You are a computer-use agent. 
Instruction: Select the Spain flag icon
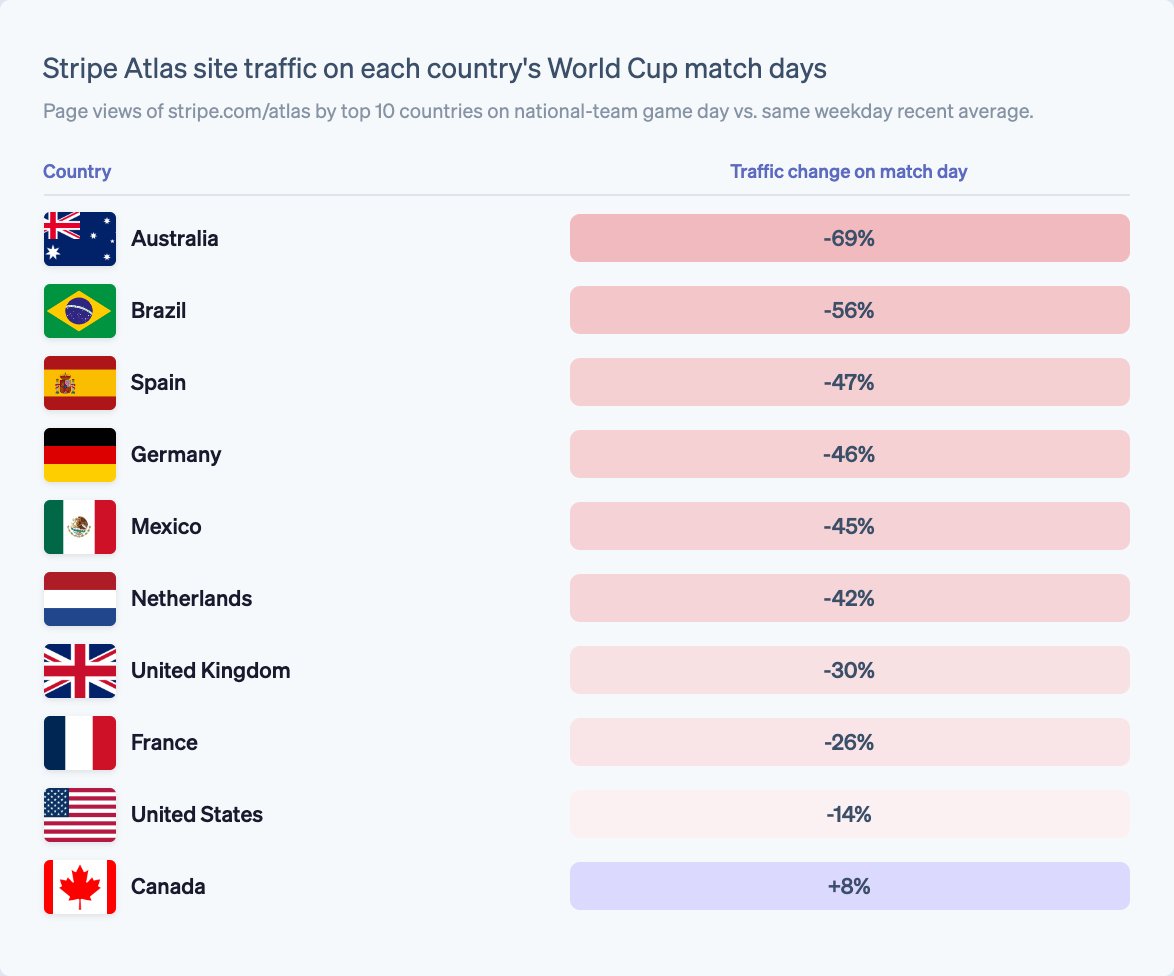80,382
